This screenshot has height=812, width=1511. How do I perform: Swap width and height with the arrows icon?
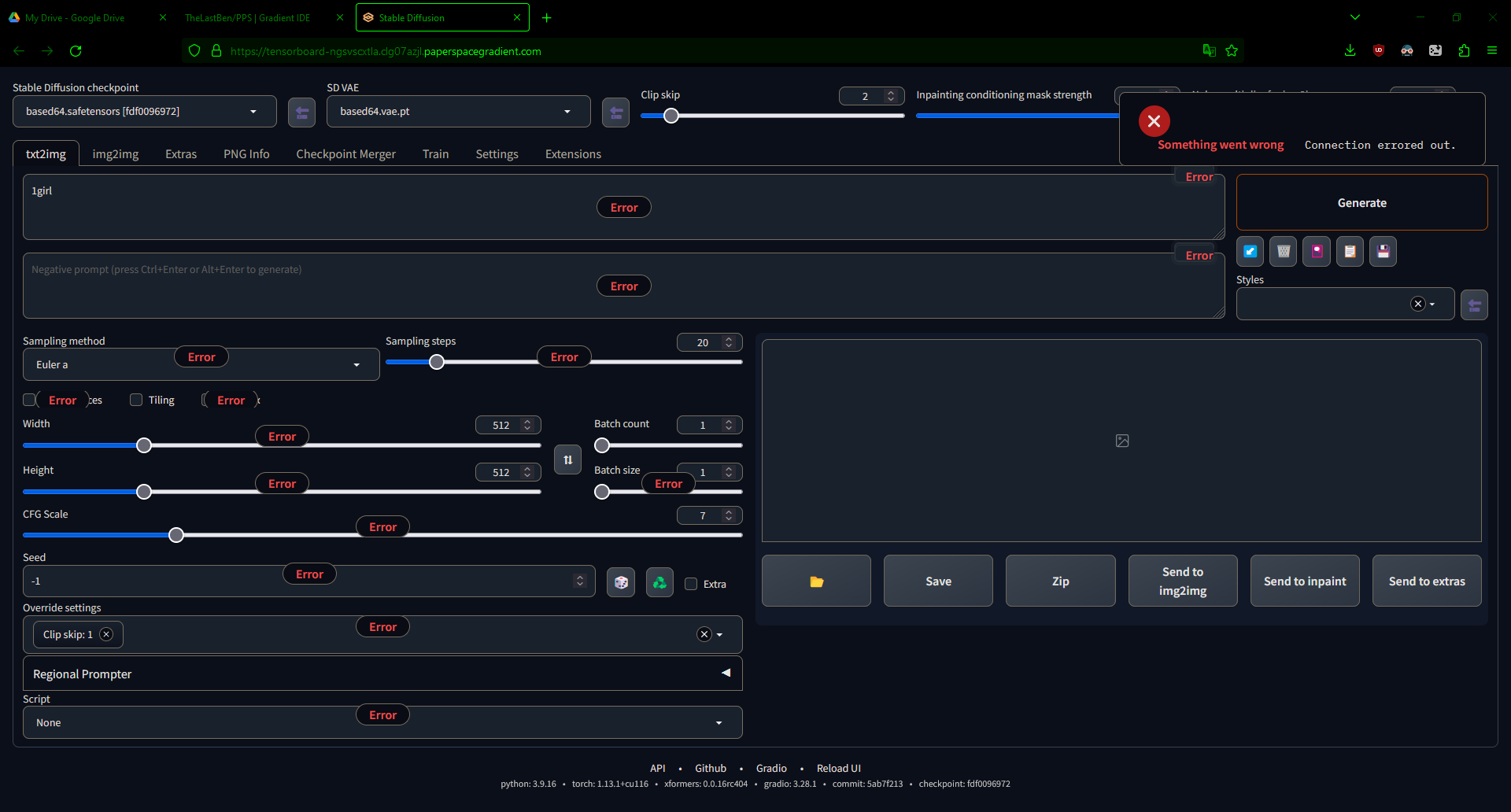click(x=567, y=460)
